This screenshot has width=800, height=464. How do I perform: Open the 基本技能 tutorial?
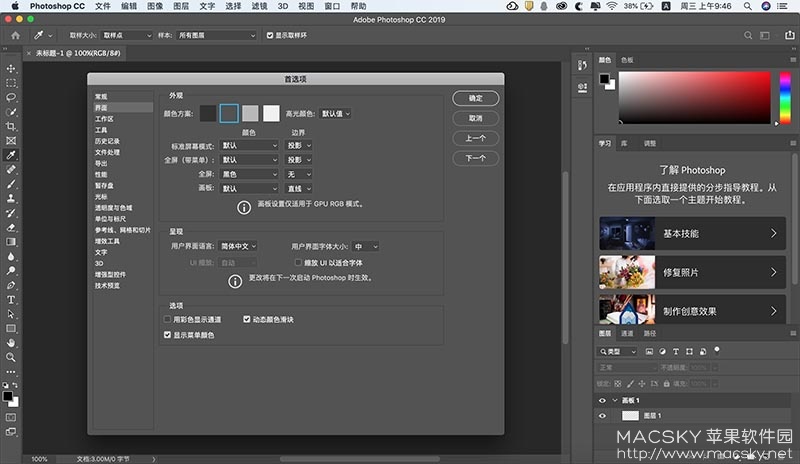pyautogui.click(x=692, y=233)
